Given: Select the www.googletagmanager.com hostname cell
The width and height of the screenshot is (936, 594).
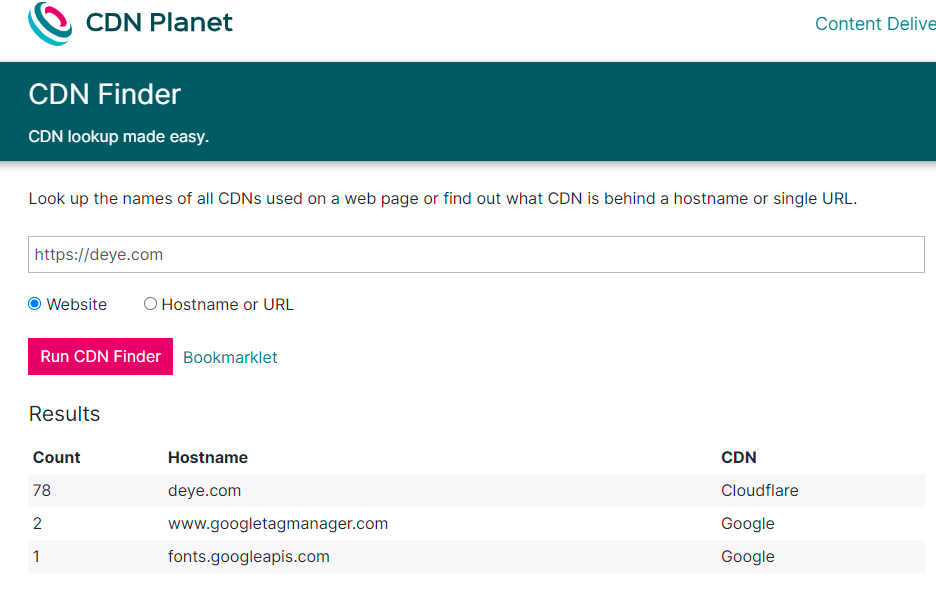Looking at the screenshot, I should click(278, 524).
